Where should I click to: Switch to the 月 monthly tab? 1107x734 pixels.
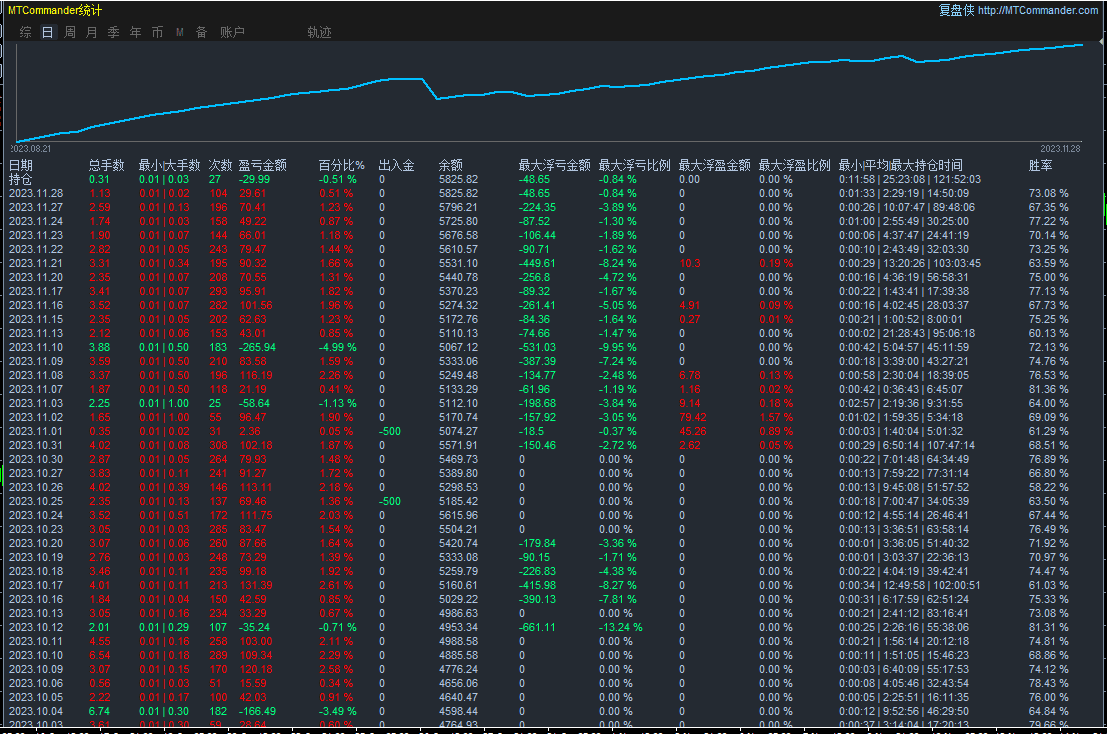point(92,32)
